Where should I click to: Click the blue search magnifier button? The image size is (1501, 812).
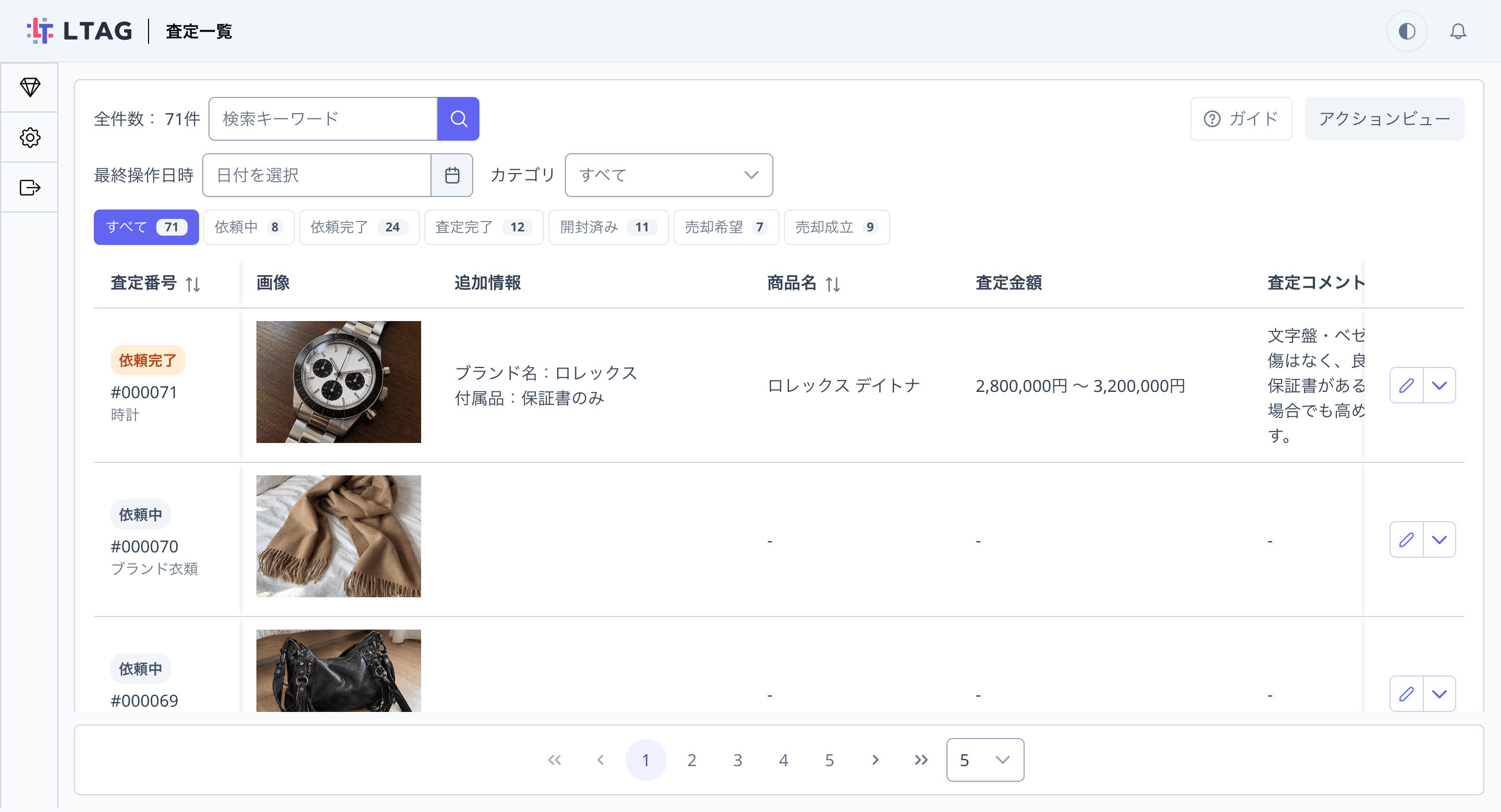click(459, 119)
